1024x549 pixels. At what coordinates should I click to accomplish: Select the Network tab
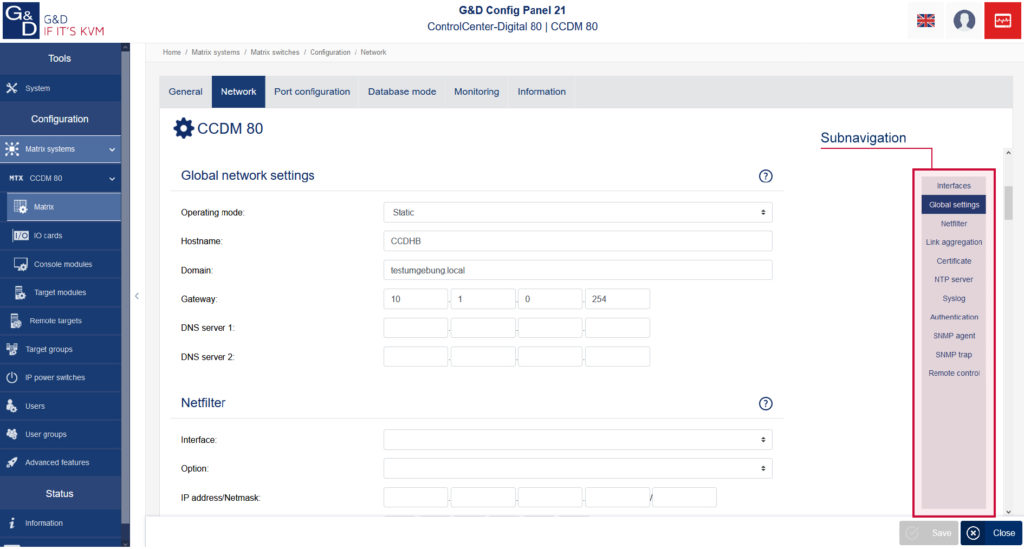tap(238, 91)
